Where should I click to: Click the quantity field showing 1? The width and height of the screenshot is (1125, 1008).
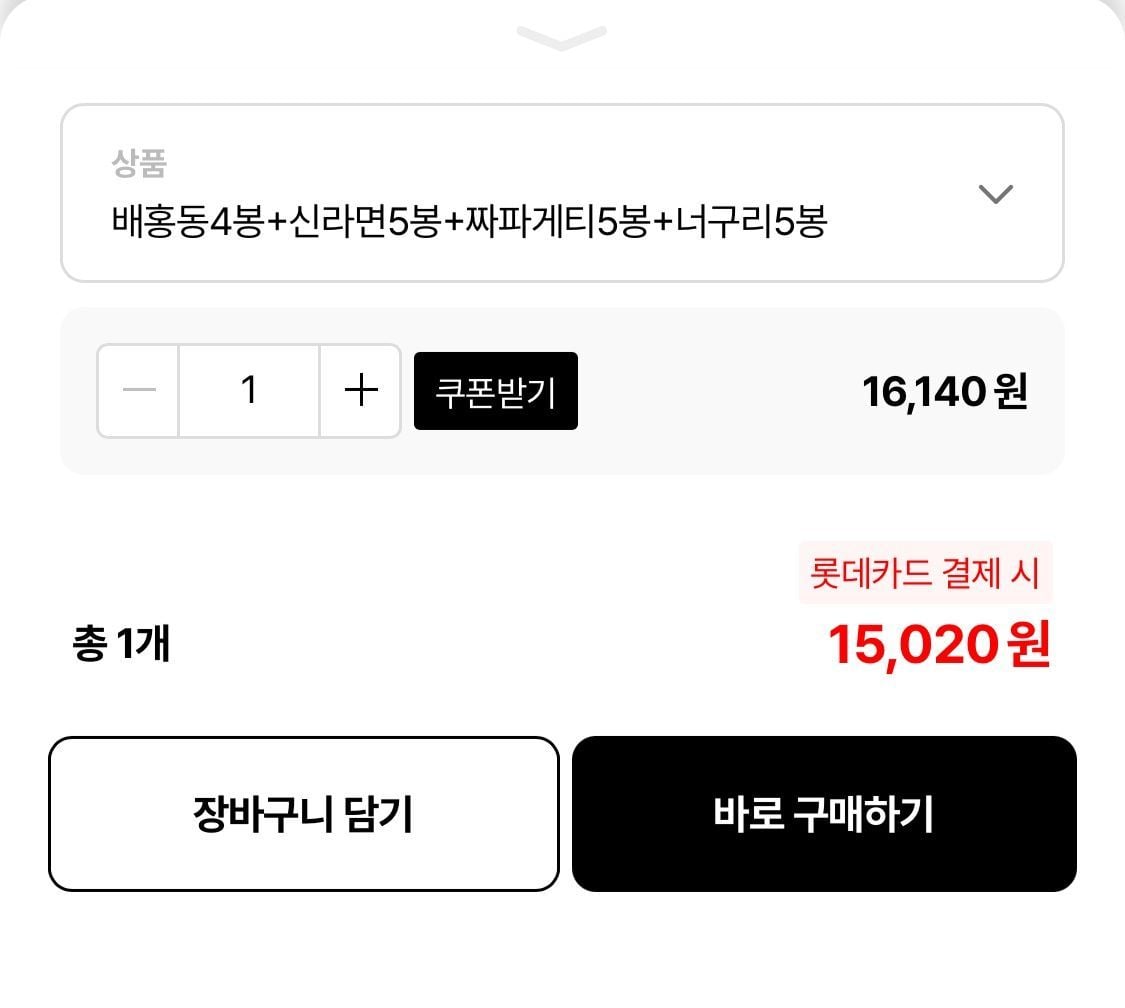pyautogui.click(x=249, y=391)
